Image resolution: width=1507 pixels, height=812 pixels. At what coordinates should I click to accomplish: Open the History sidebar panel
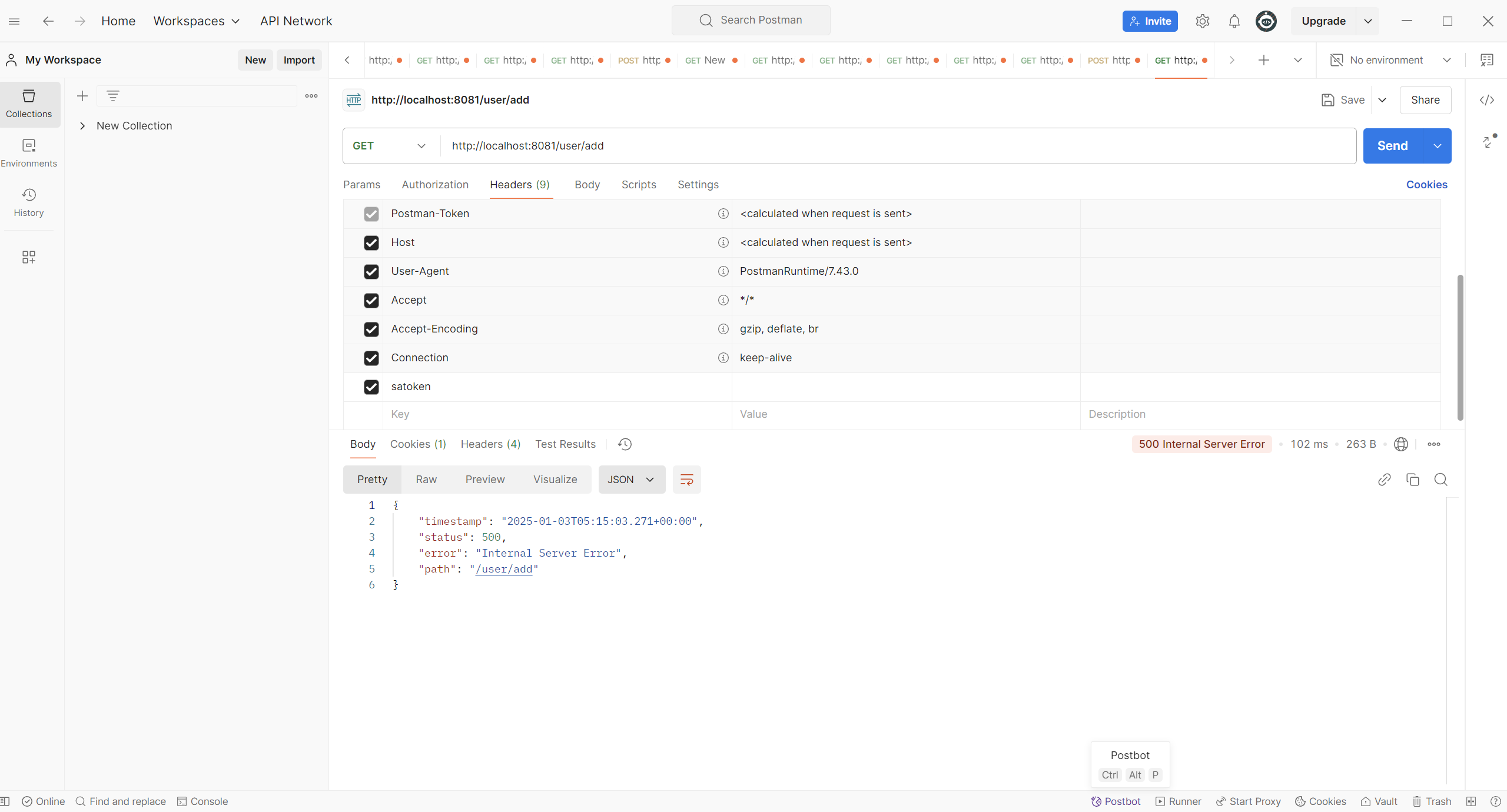tap(29, 202)
